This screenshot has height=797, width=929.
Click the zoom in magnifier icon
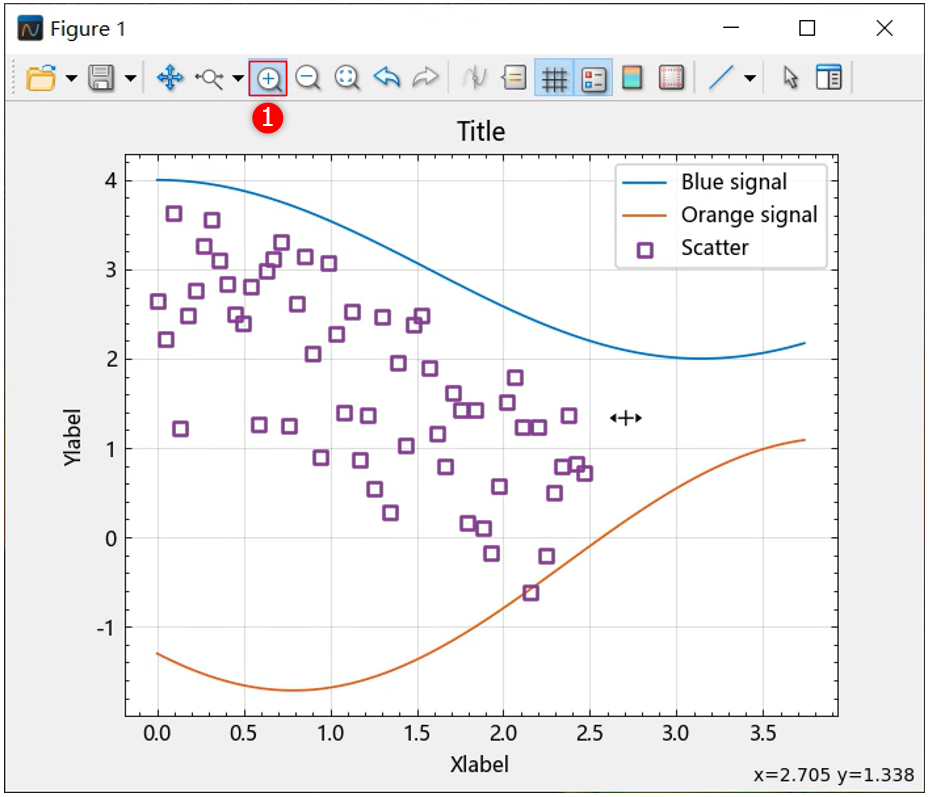tap(268, 78)
